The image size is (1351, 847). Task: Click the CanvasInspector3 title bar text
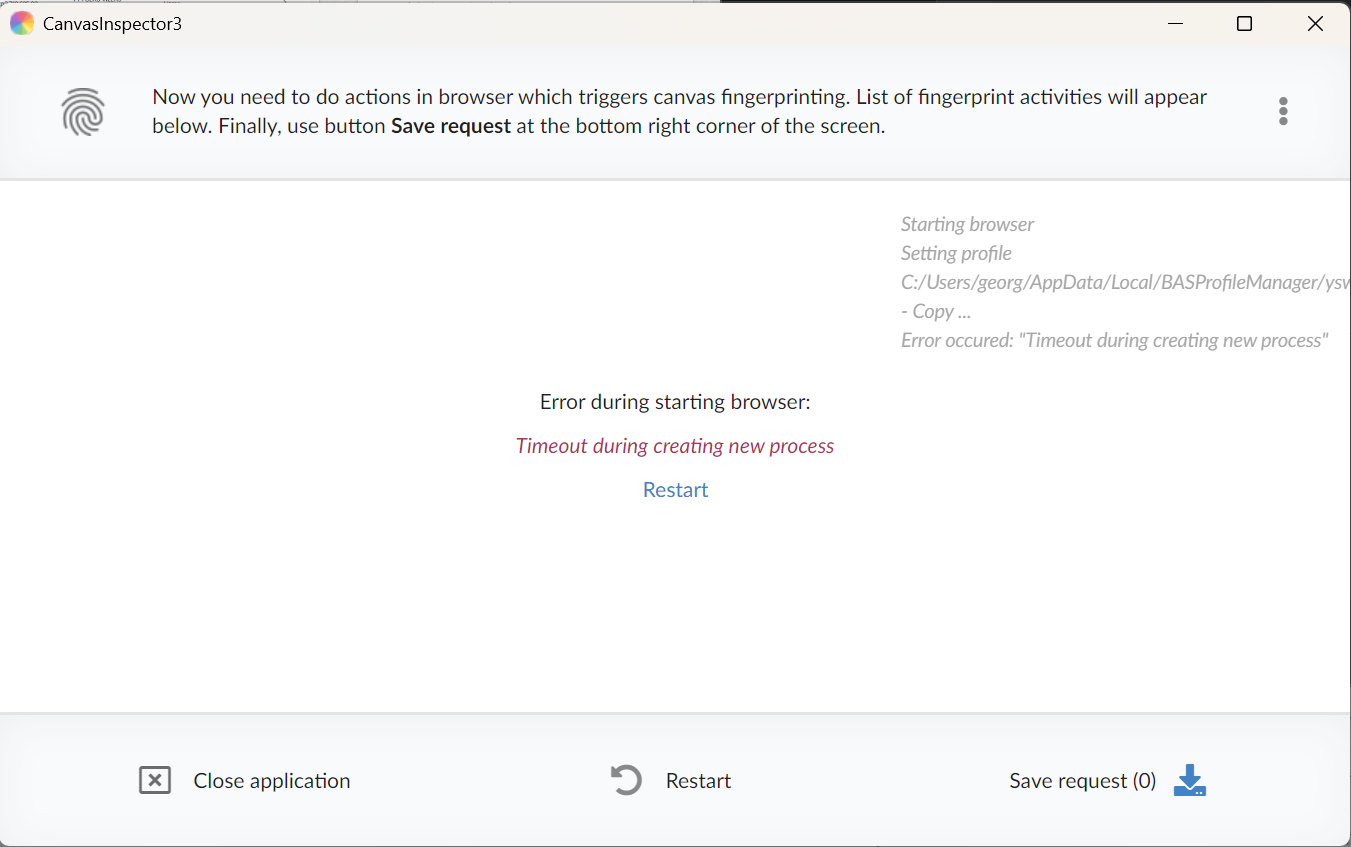(x=110, y=22)
